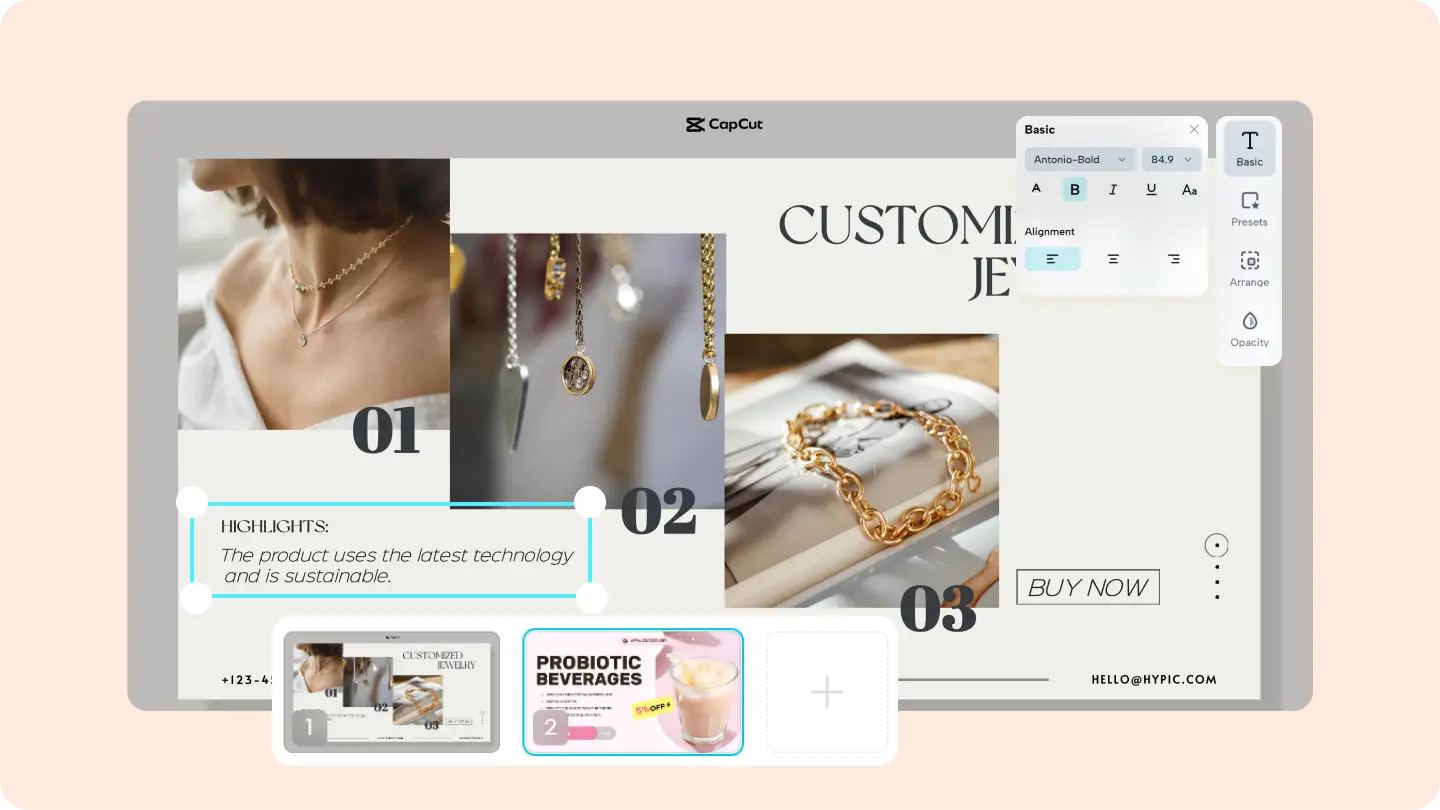This screenshot has height=810, width=1440.
Task: Toggle underline formatting
Action: click(1151, 189)
